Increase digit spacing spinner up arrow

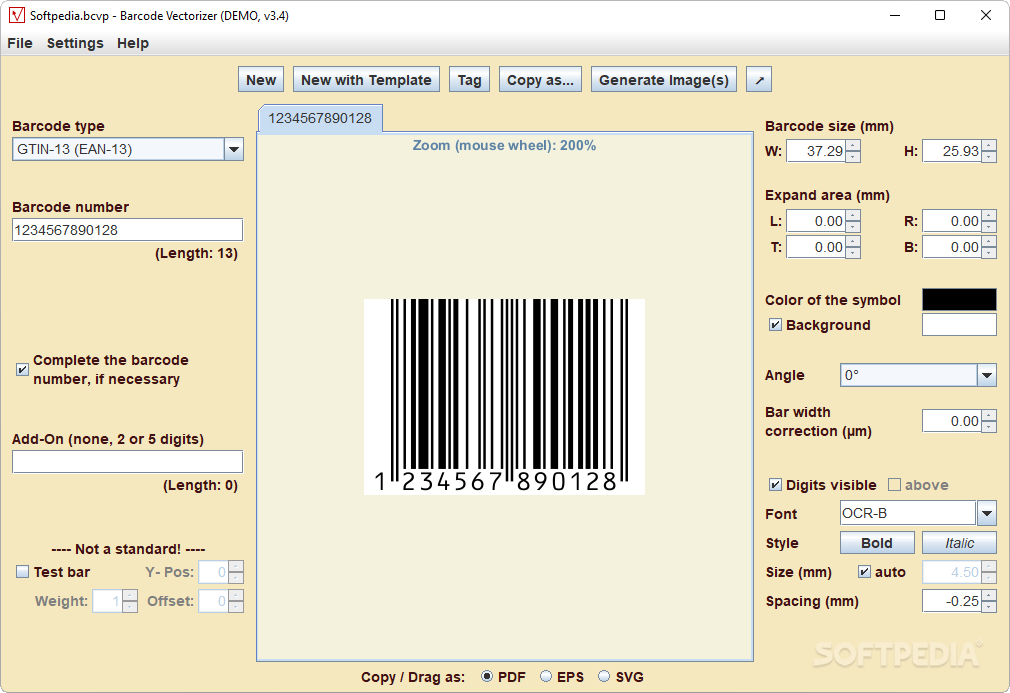989,595
